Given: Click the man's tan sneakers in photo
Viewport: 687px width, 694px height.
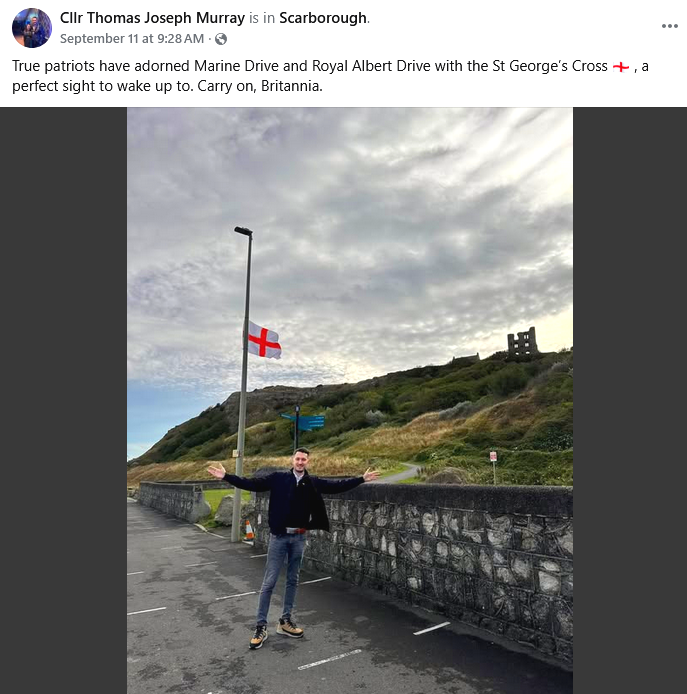Looking at the screenshot, I should click(x=277, y=632).
